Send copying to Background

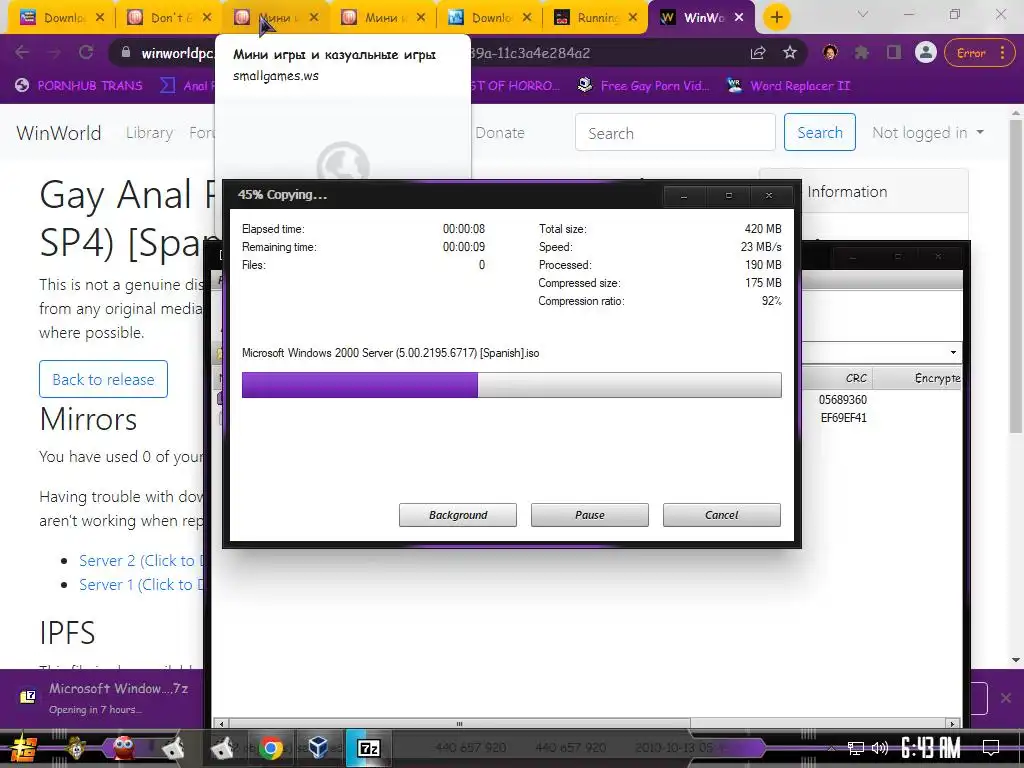[458, 515]
